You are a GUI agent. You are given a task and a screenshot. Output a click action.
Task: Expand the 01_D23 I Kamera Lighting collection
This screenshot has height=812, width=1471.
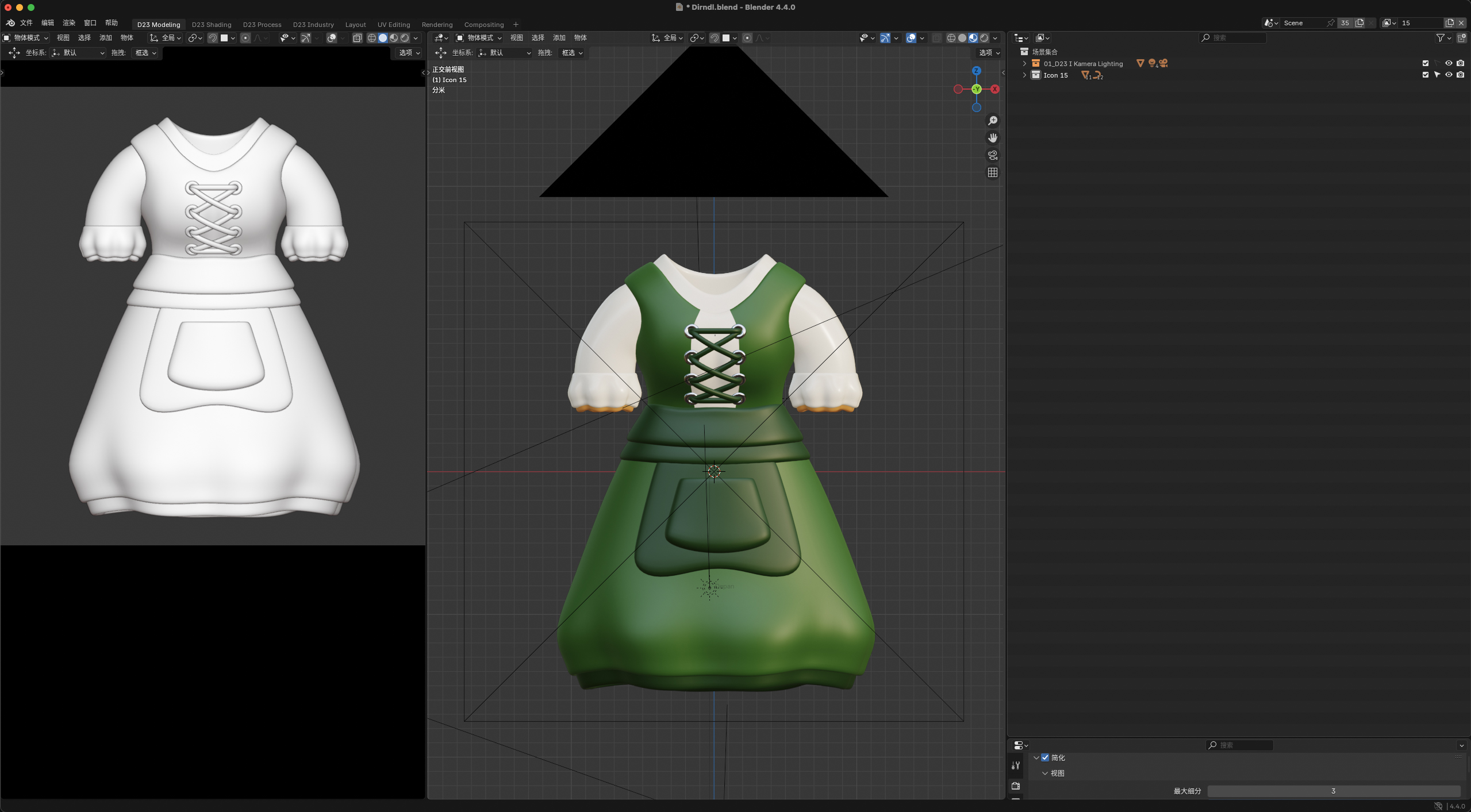pos(1024,63)
